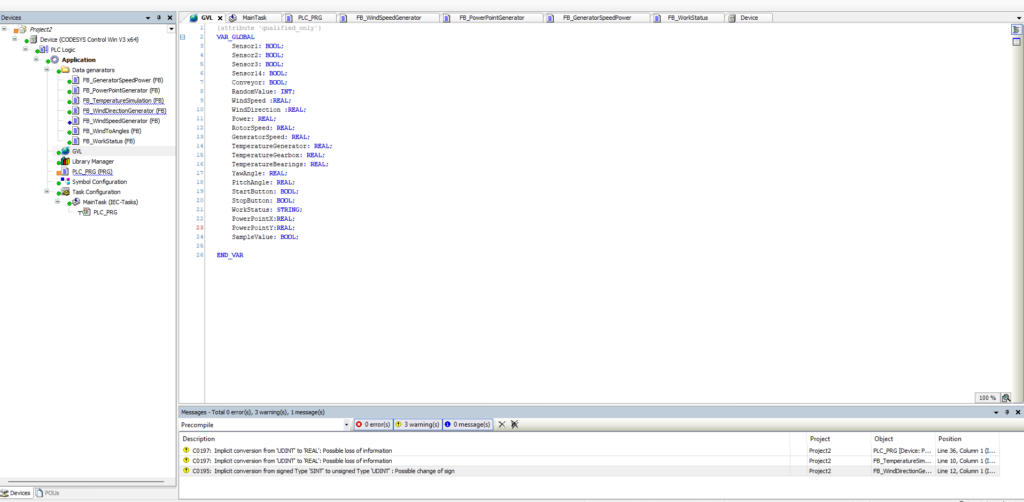Collapse the VAR_GLOBAL code block
This screenshot has height=502, width=1024.
pyautogui.click(x=183, y=37)
